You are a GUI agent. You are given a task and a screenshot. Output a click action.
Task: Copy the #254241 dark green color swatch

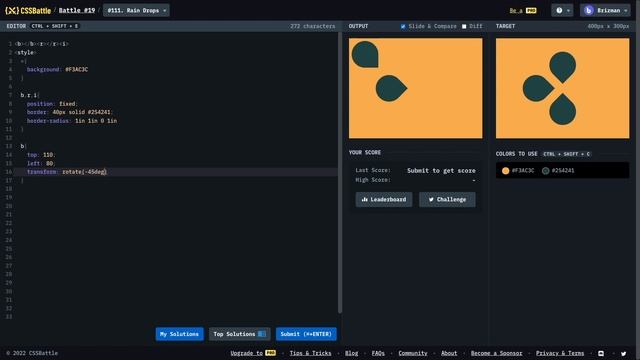pyautogui.click(x=558, y=171)
